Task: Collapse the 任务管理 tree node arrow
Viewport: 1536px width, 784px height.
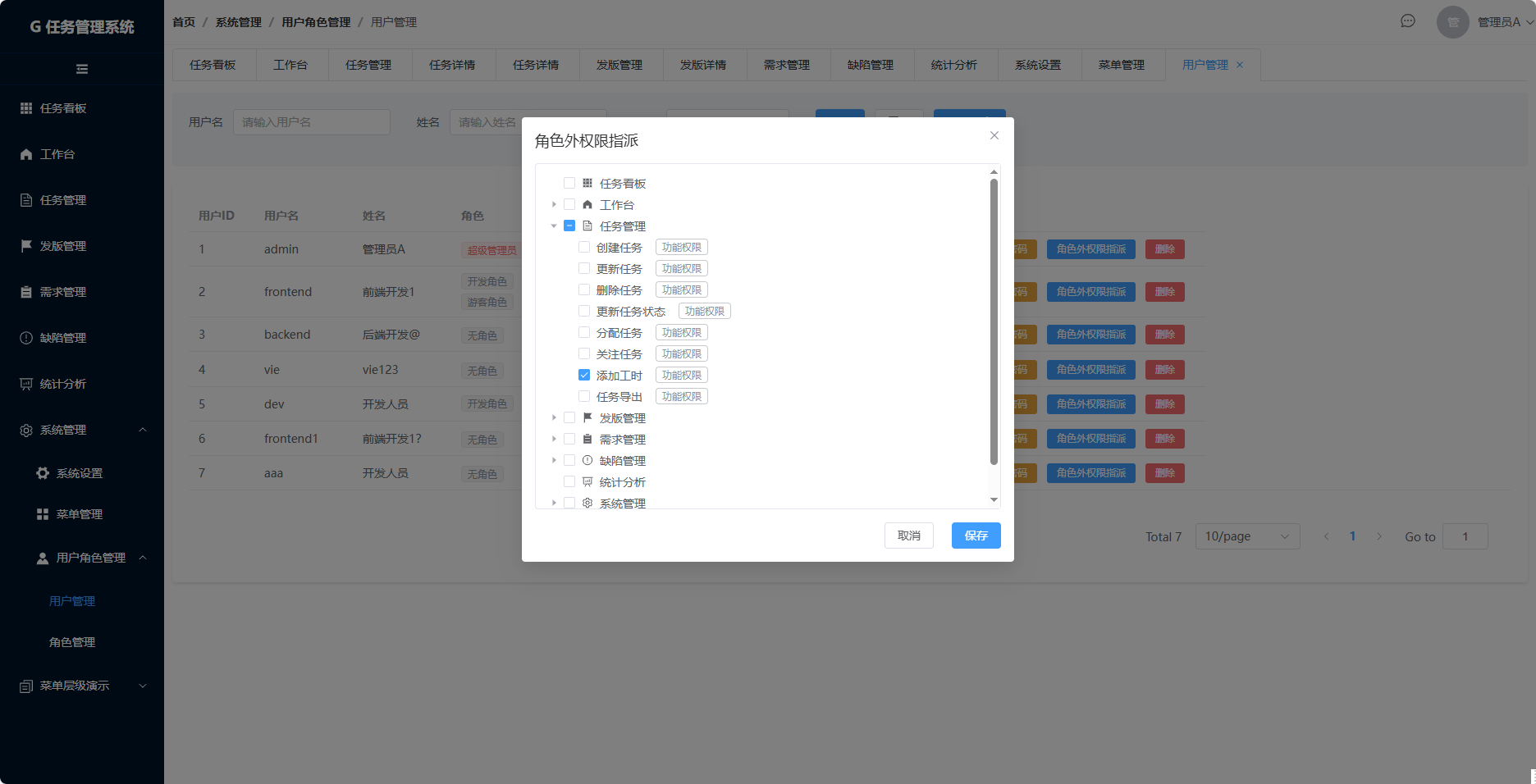Action: 554,226
